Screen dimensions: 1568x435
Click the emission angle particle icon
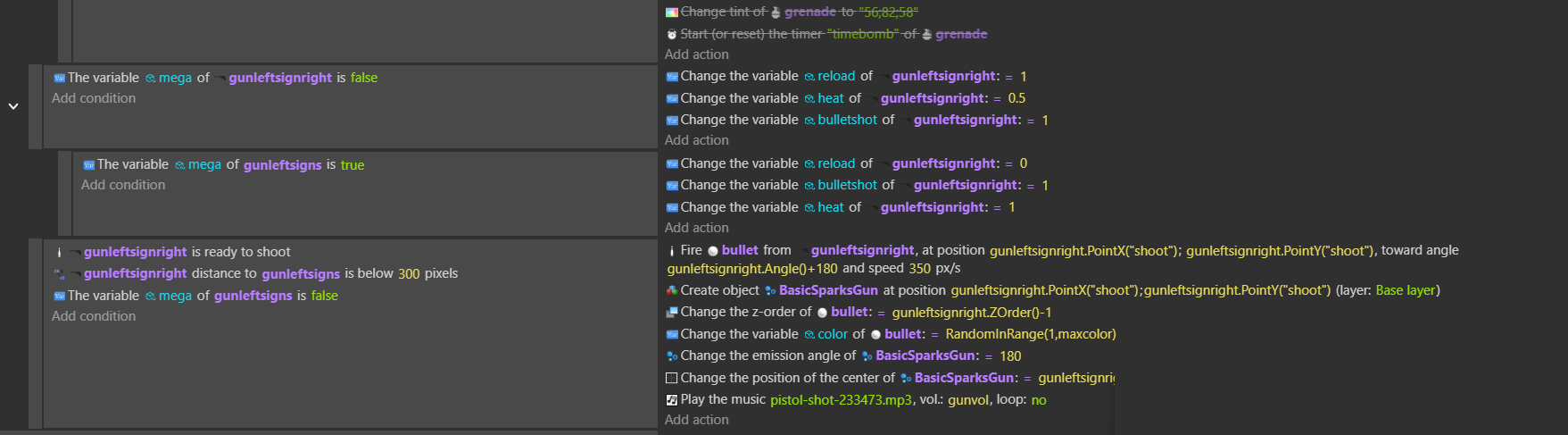pyautogui.click(x=672, y=356)
